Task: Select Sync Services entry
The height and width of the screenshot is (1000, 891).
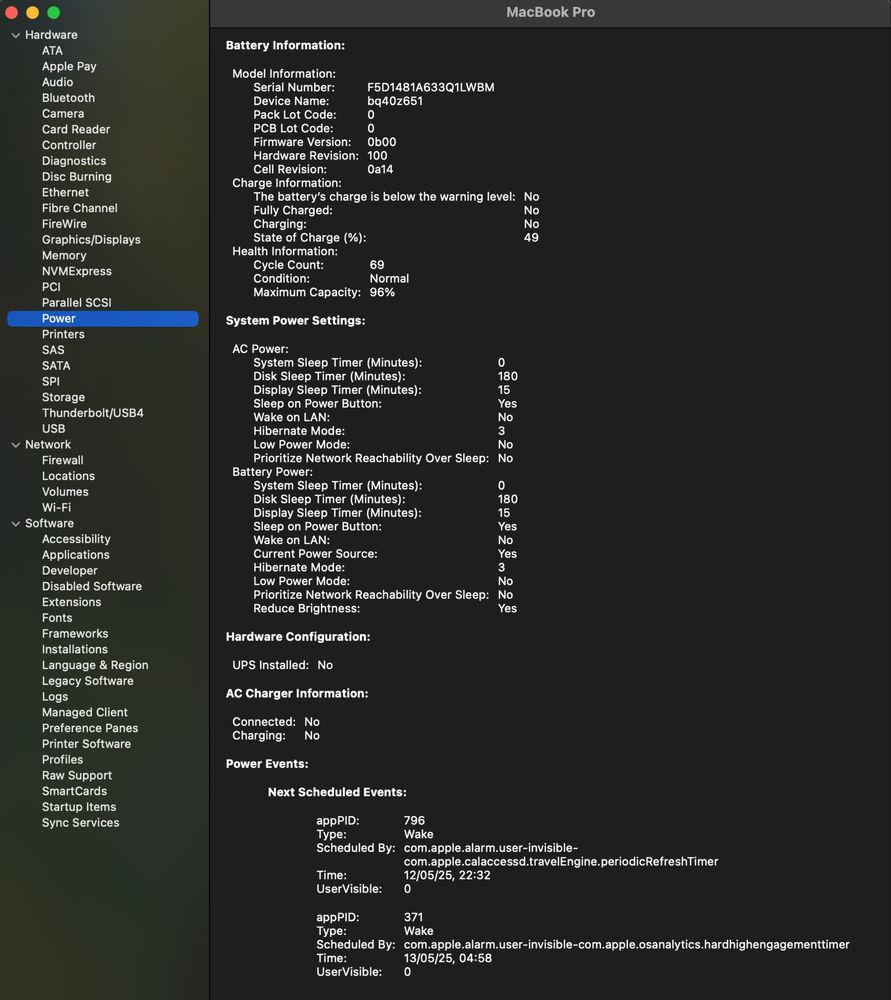Action: point(80,823)
